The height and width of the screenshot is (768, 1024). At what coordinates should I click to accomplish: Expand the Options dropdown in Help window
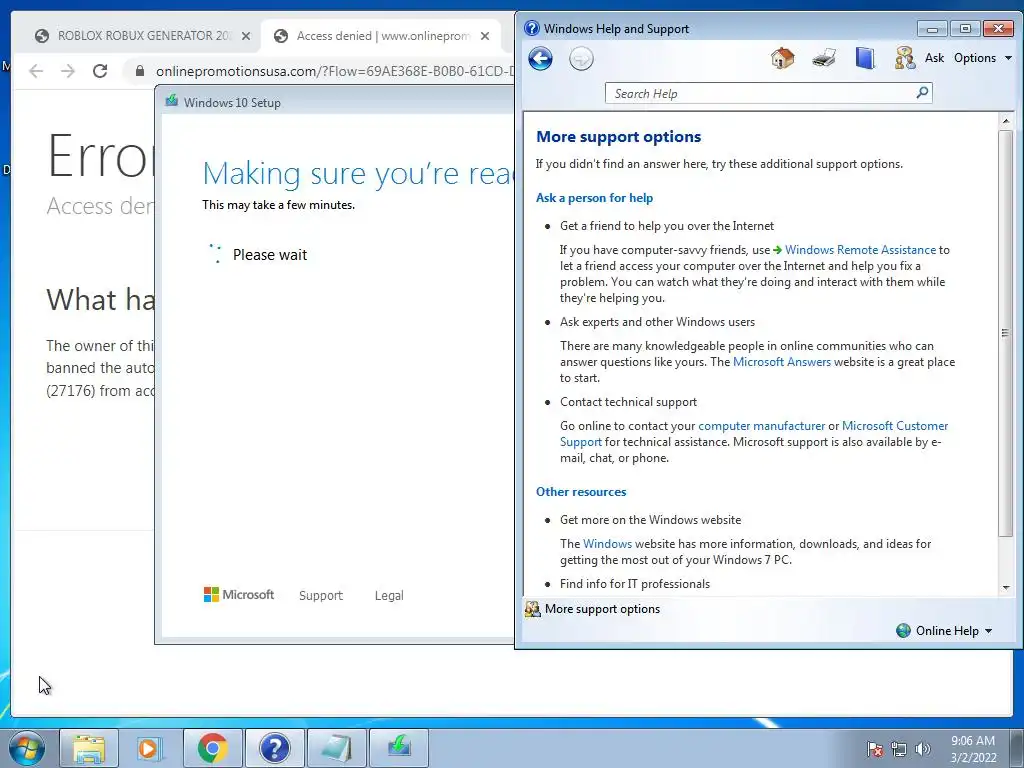coord(982,58)
